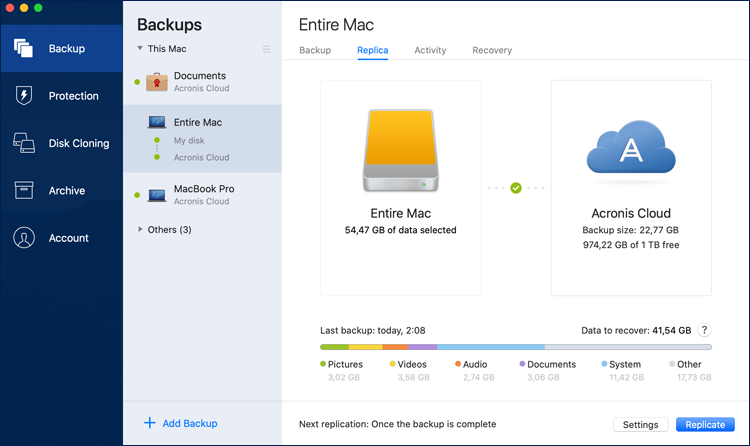Click the Entire Mac source card
The height and width of the screenshot is (446, 750).
pyautogui.click(x=401, y=188)
